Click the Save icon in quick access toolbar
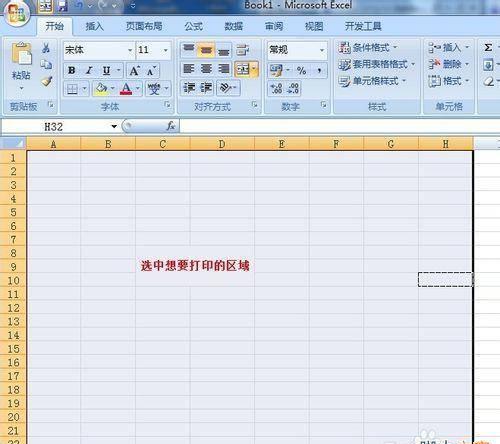The image size is (500, 444). point(63,6)
